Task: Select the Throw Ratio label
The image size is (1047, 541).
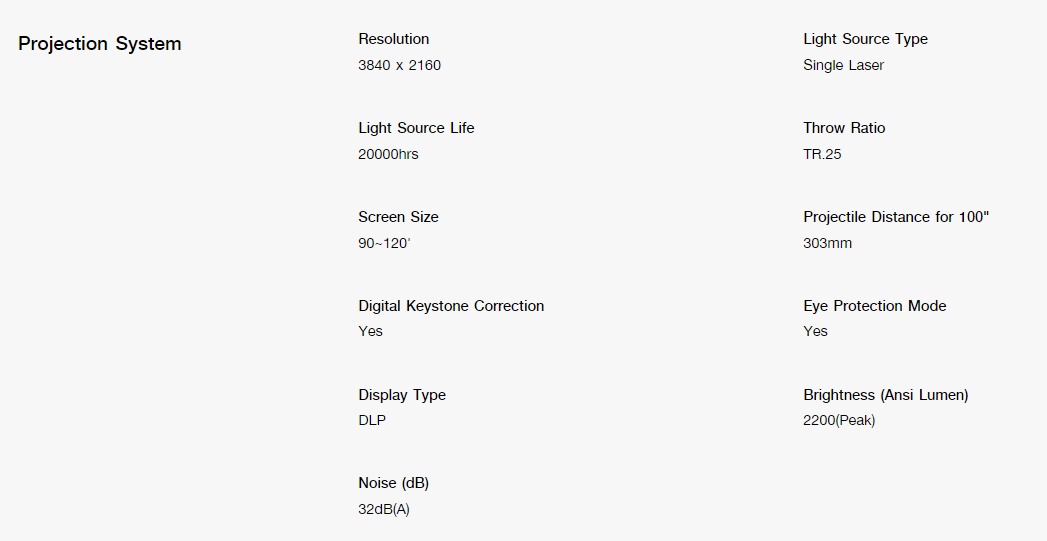Action: point(844,128)
